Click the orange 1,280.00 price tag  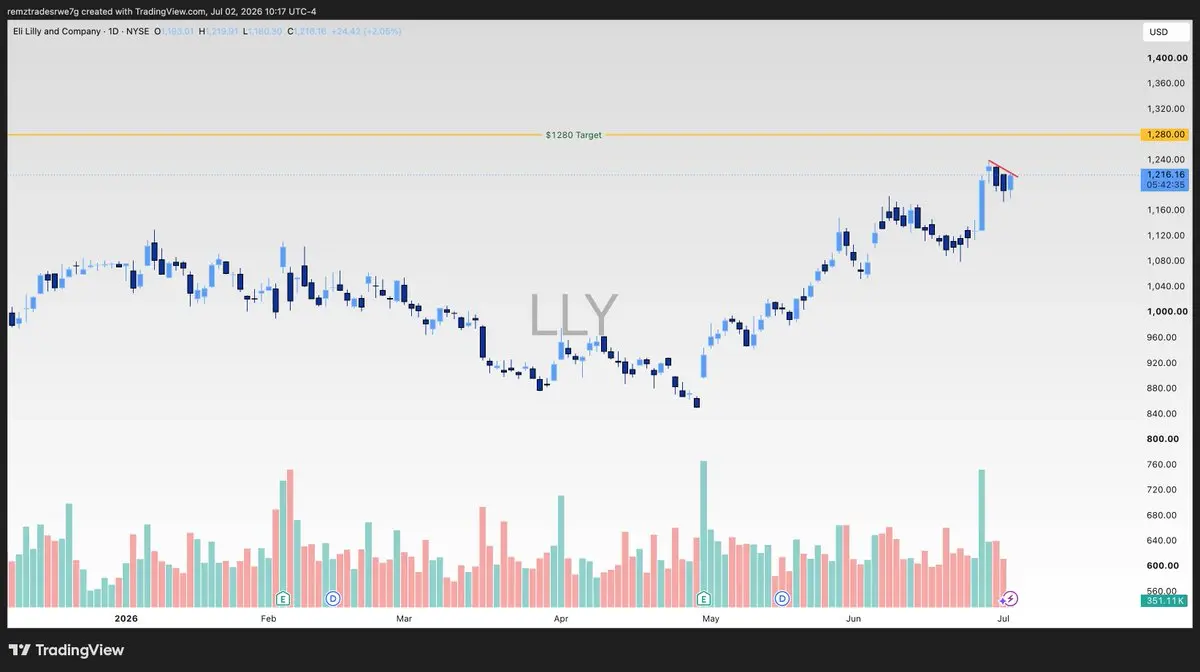[x=1165, y=134]
